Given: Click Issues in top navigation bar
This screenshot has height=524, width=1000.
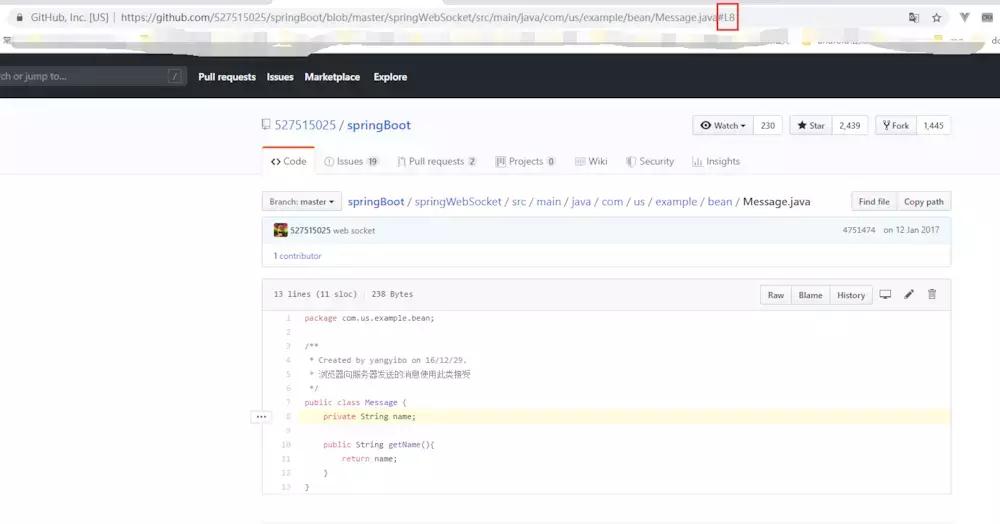Looking at the screenshot, I should coord(280,76).
